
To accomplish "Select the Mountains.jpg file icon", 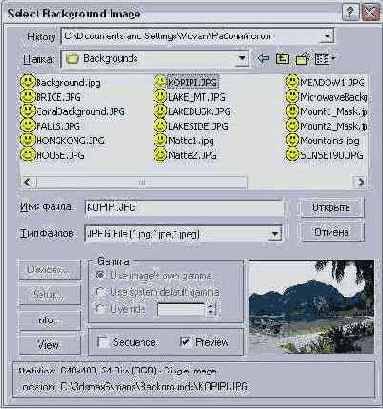I will (x=292, y=140).
